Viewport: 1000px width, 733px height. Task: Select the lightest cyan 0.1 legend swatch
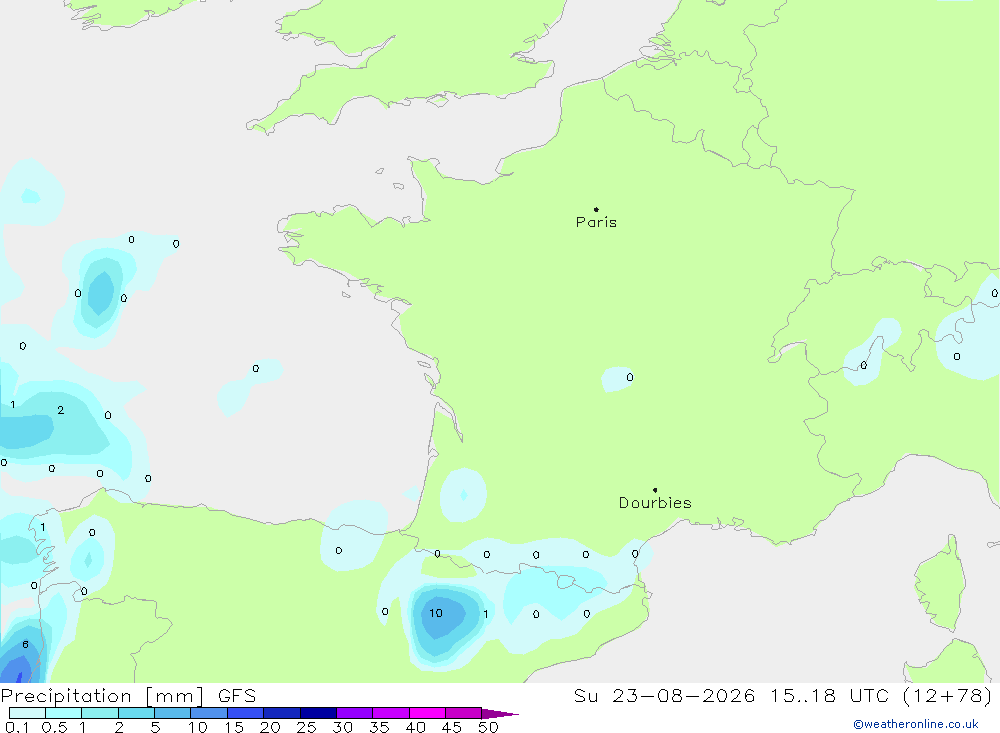27,713
